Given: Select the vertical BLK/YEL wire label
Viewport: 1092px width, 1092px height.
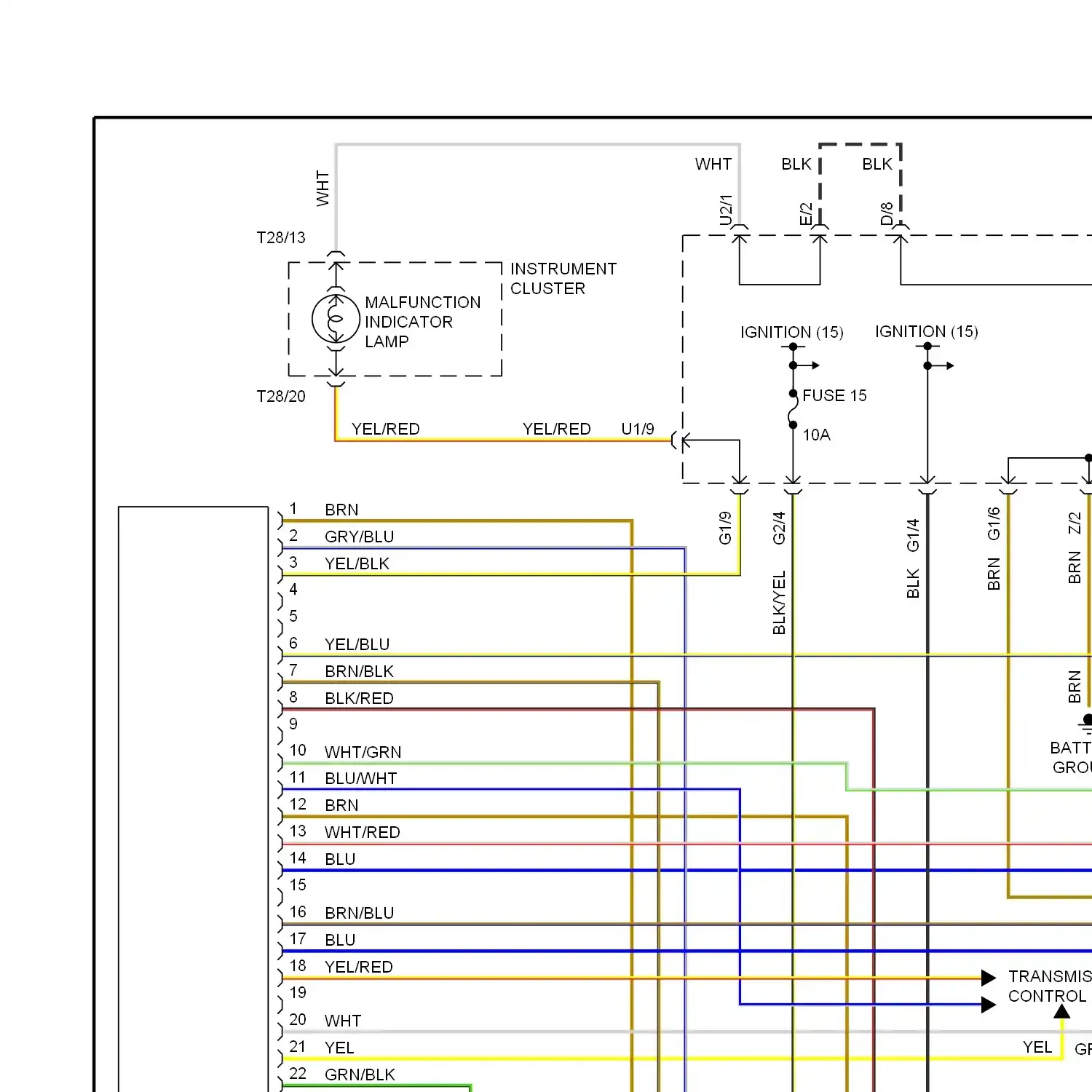Looking at the screenshot, I should [x=779, y=603].
